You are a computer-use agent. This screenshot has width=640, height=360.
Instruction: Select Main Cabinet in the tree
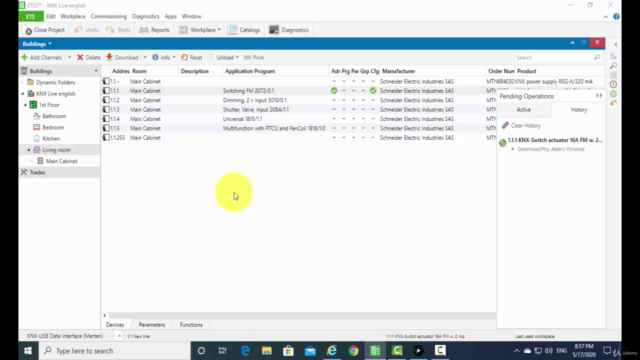pyautogui.click(x=61, y=161)
